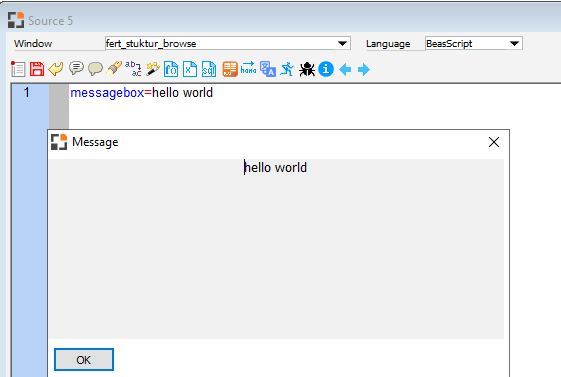Click the 'sql' document icon
The width and height of the screenshot is (561, 377).
click(209, 69)
